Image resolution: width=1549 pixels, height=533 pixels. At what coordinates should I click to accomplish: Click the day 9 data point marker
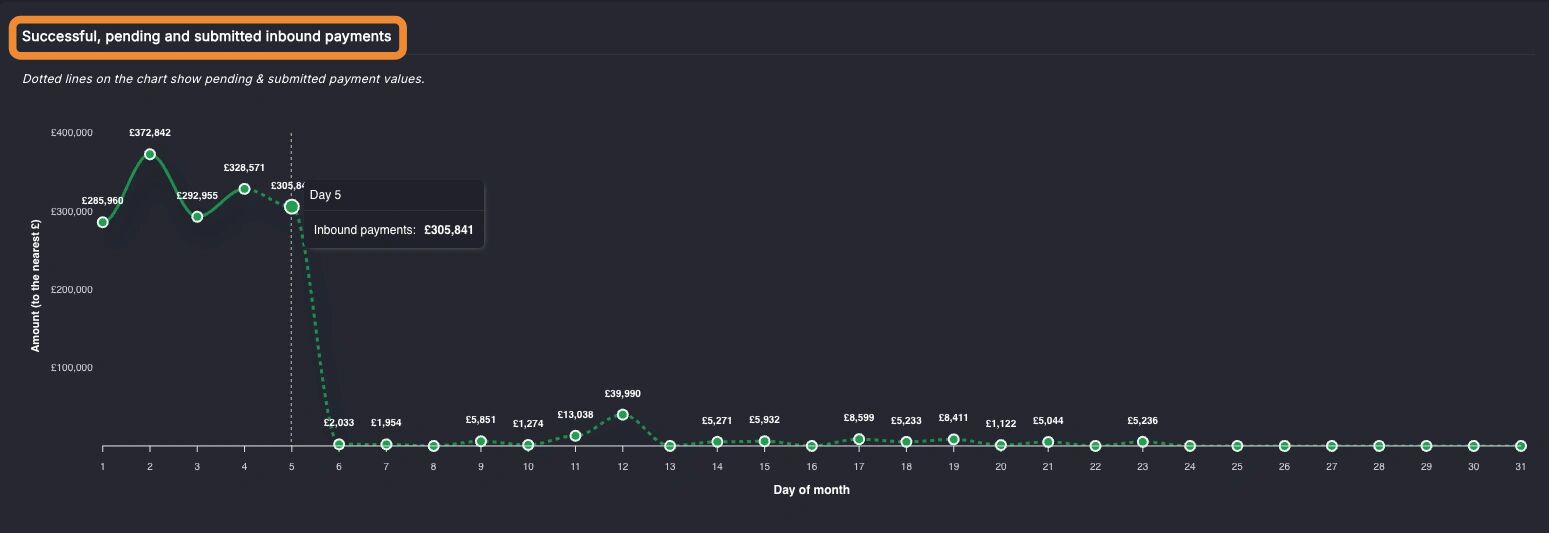(x=481, y=441)
